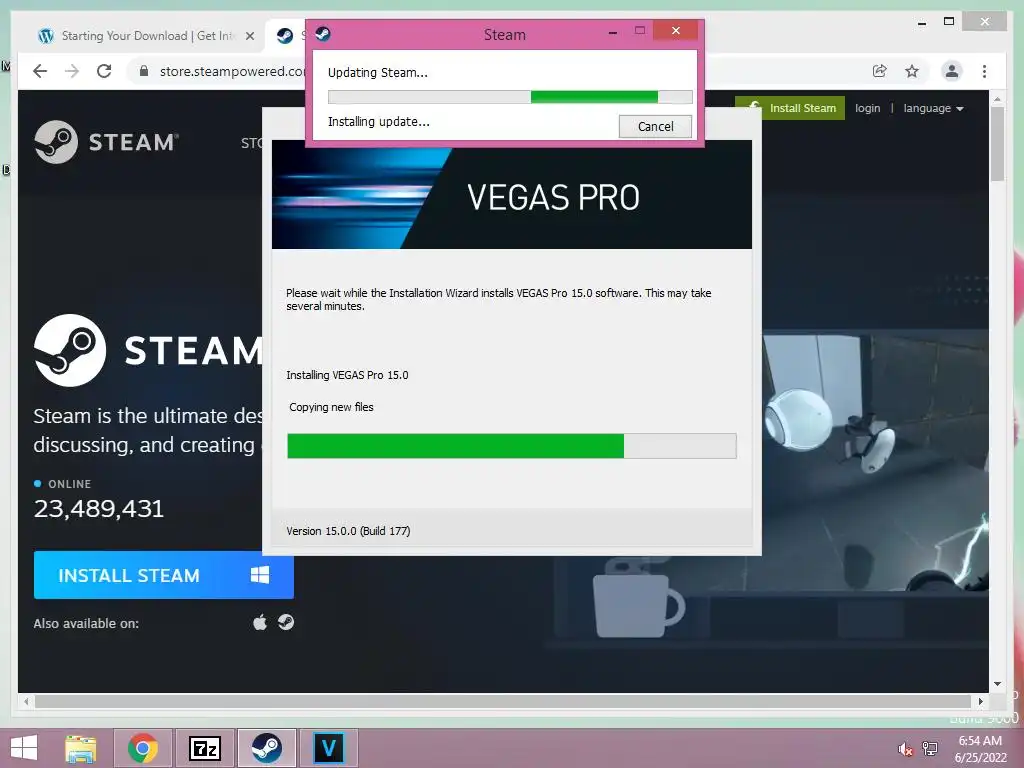Screen dimensions: 1024x768
Task: Share this page from Chrome toolbar
Action: [880, 71]
